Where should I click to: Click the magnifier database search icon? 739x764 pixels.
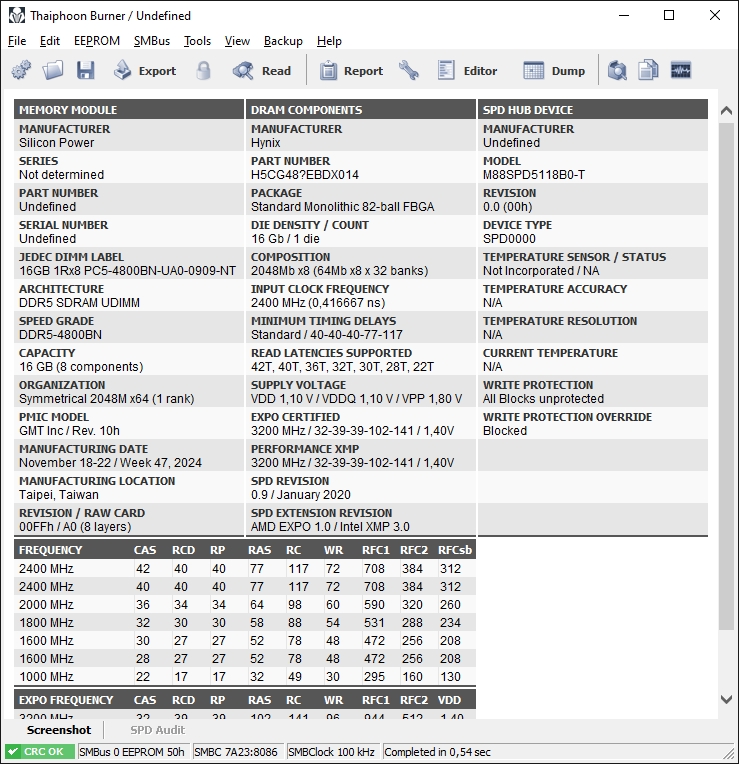tap(617, 70)
